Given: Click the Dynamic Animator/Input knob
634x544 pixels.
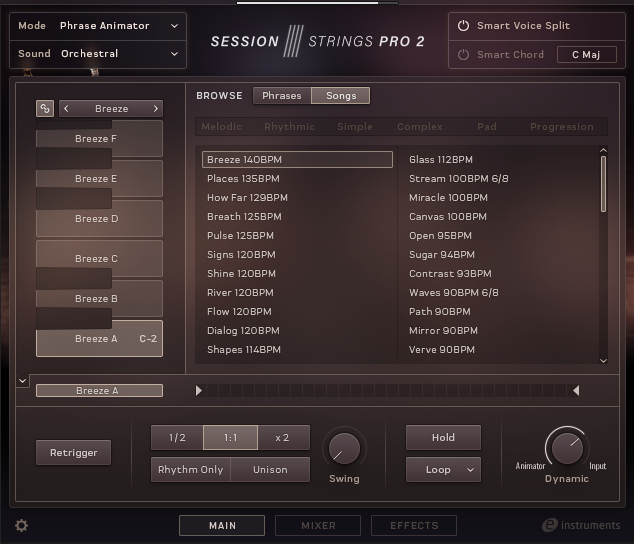Looking at the screenshot, I should pos(567,448).
